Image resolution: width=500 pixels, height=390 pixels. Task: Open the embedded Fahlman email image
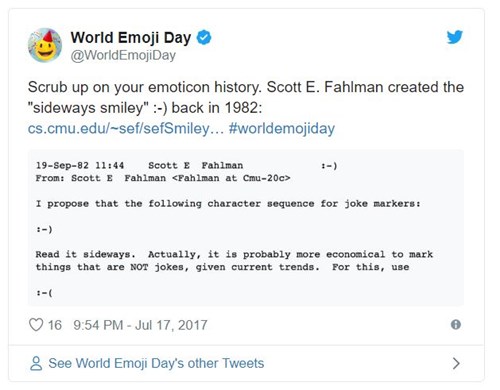point(246,228)
